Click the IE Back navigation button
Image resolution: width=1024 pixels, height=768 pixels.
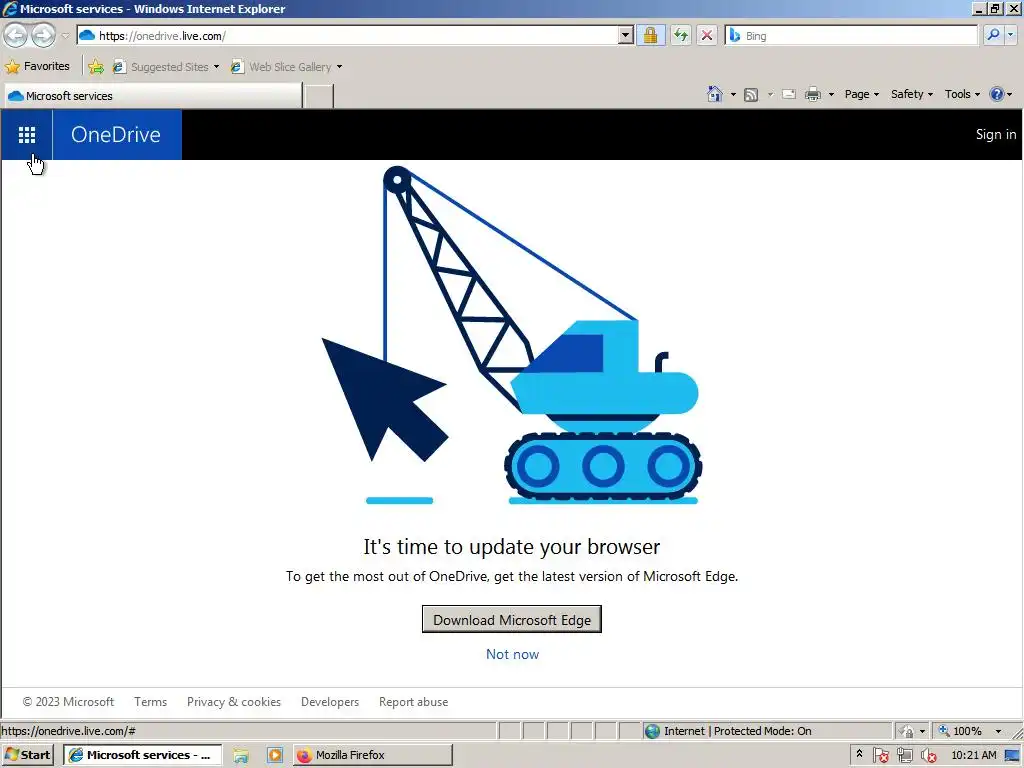pos(16,35)
